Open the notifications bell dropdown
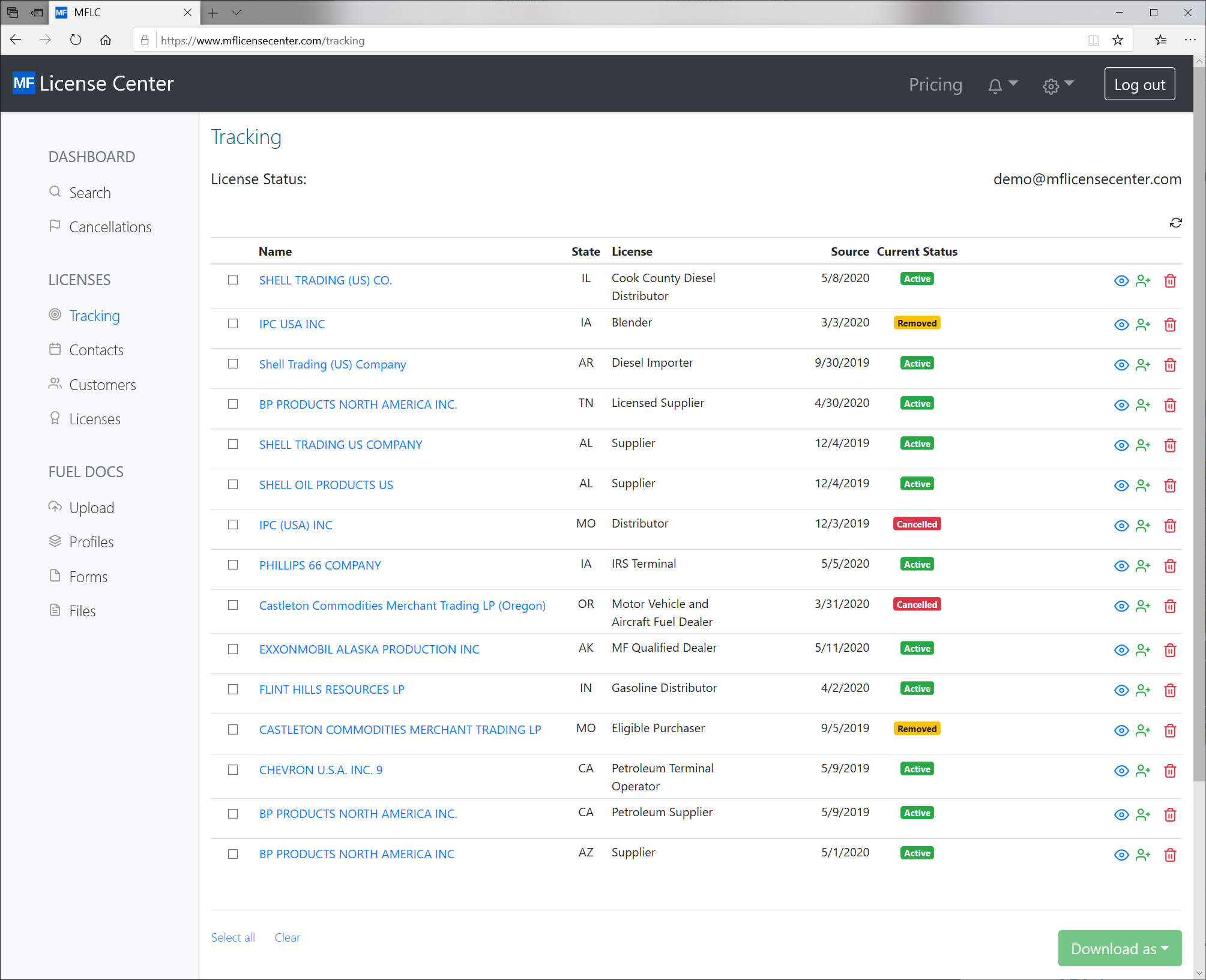Viewport: 1206px width, 980px height. [x=1002, y=85]
